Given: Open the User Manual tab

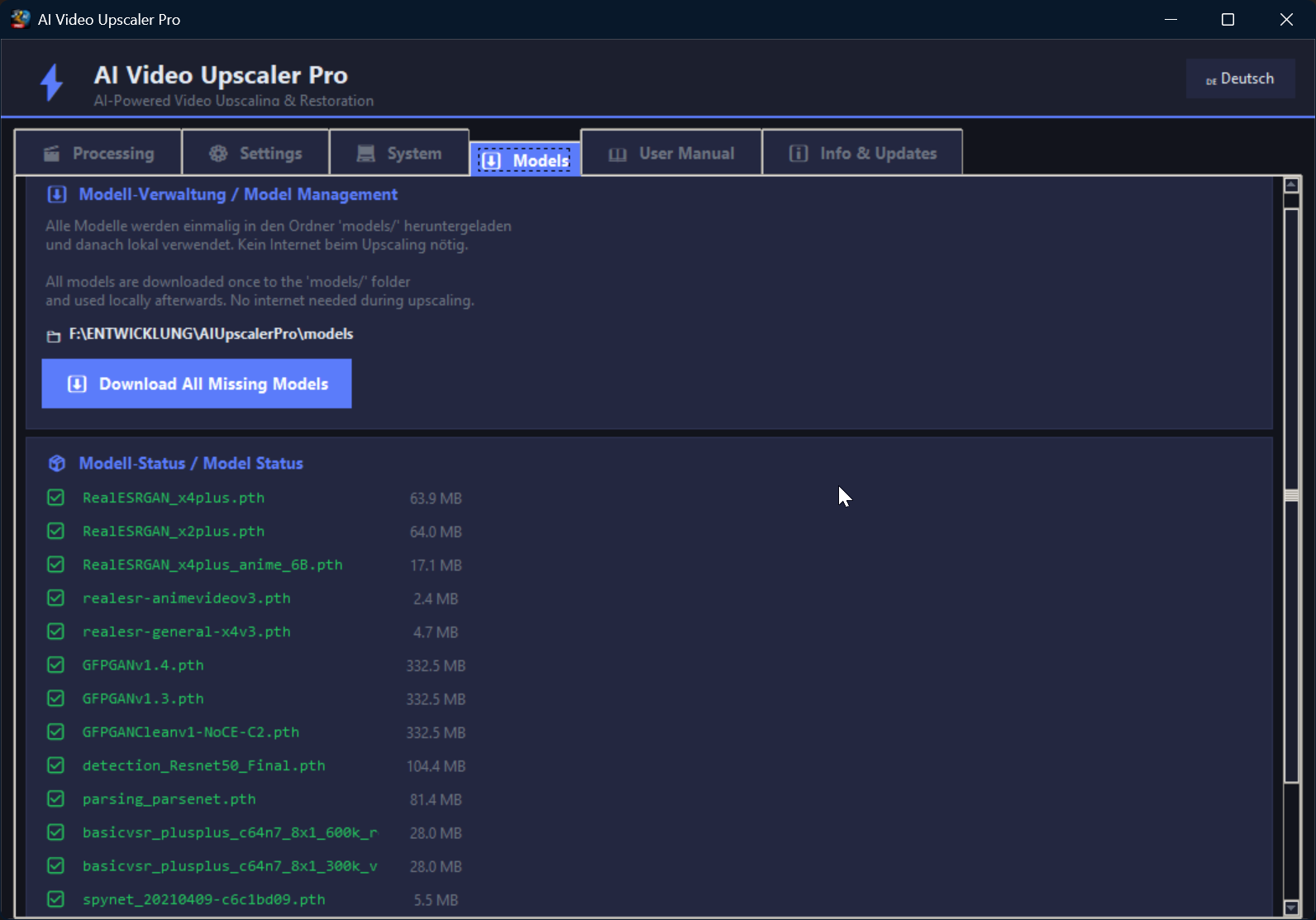Looking at the screenshot, I should [x=671, y=153].
